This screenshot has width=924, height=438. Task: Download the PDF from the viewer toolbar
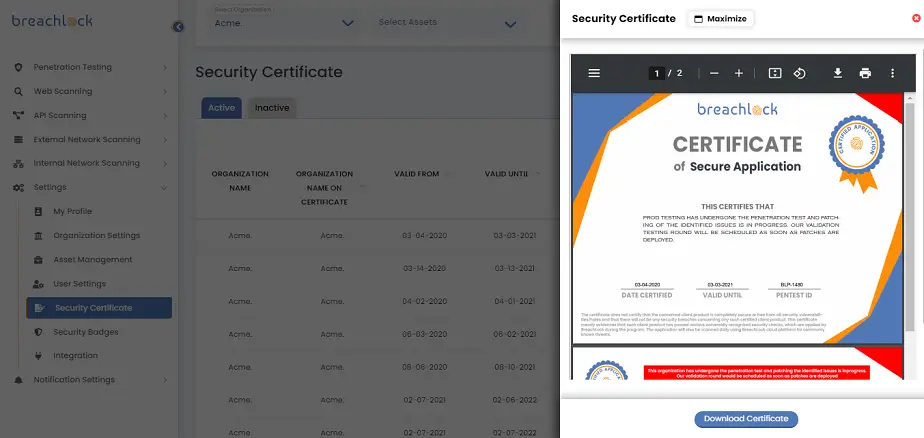coord(837,73)
